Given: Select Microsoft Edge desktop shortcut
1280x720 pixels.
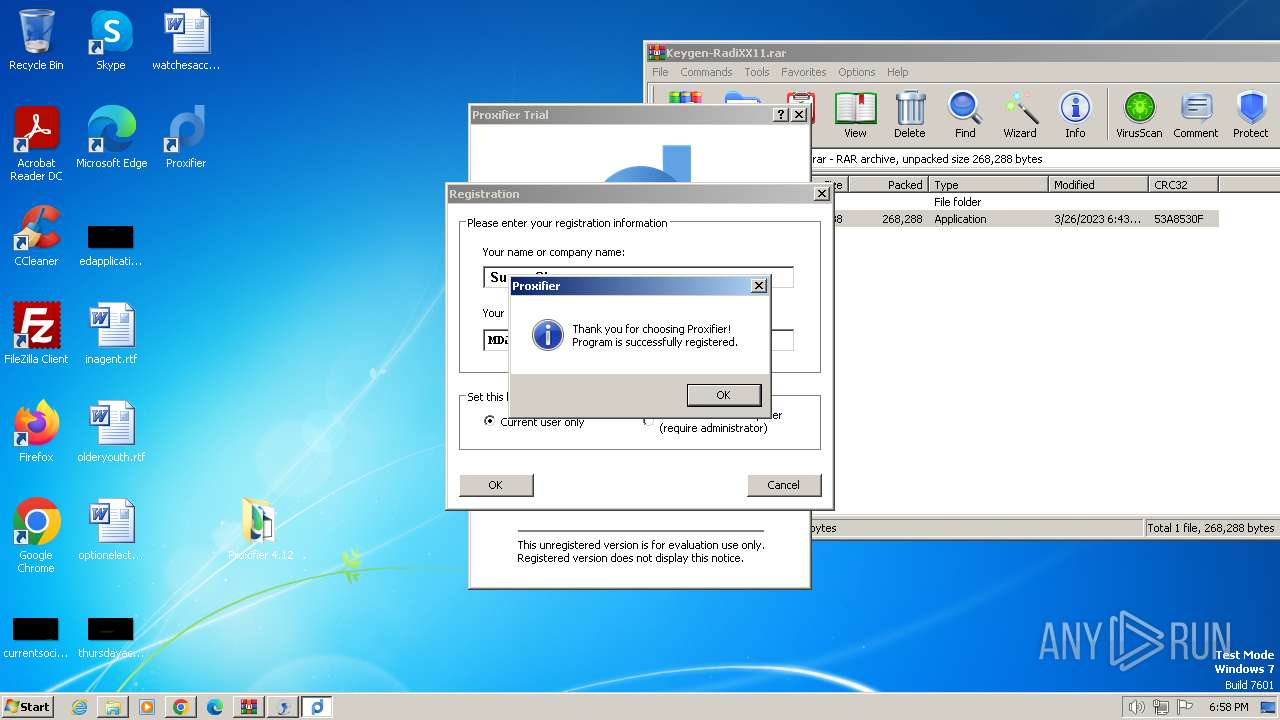Looking at the screenshot, I should (111, 138).
